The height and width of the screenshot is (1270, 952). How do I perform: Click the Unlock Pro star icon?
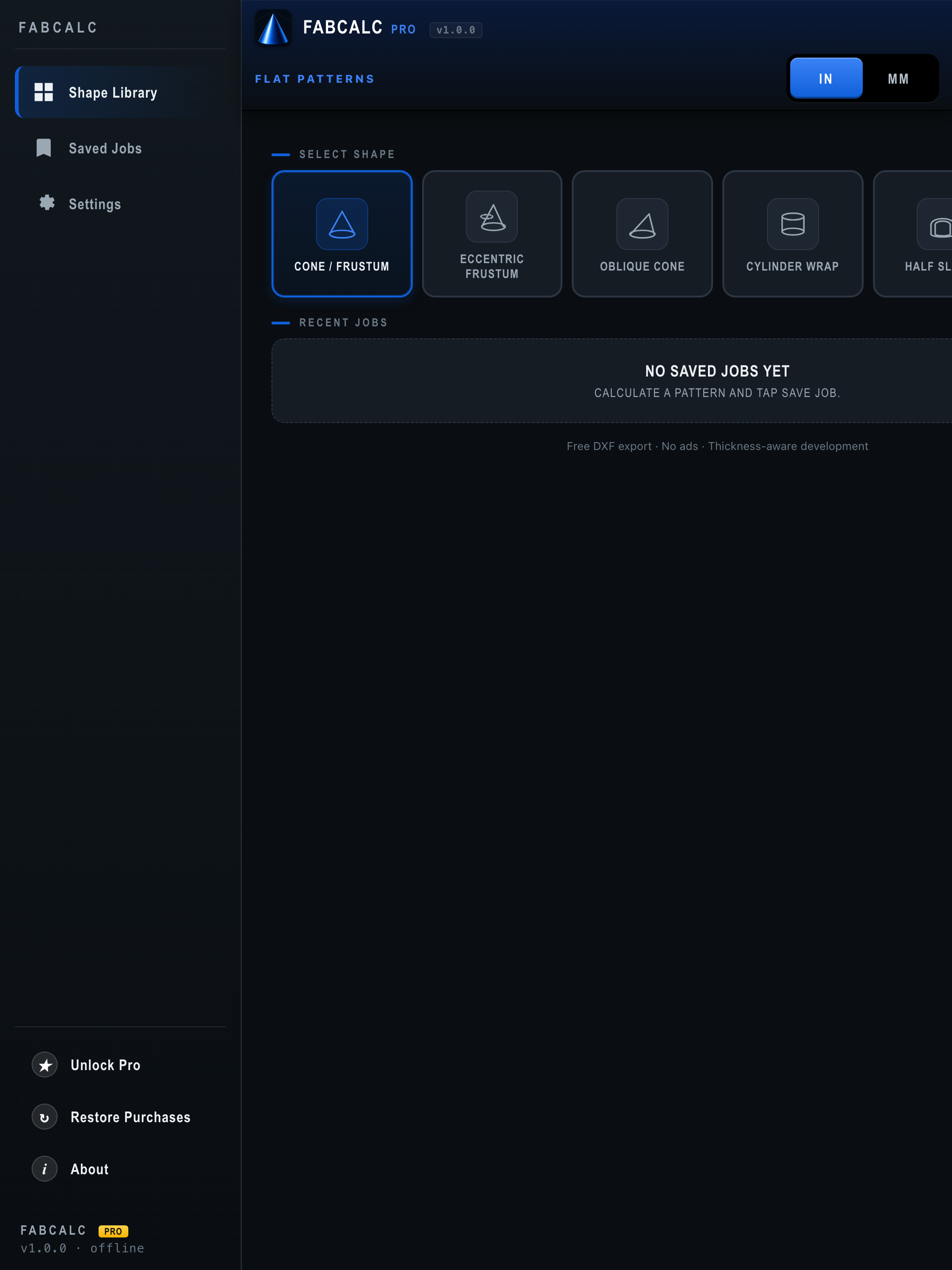tap(45, 1065)
